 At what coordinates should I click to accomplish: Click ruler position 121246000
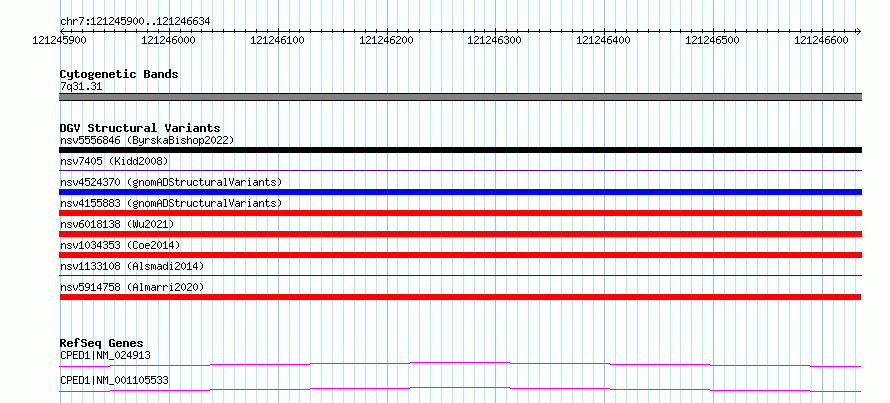click(x=169, y=40)
